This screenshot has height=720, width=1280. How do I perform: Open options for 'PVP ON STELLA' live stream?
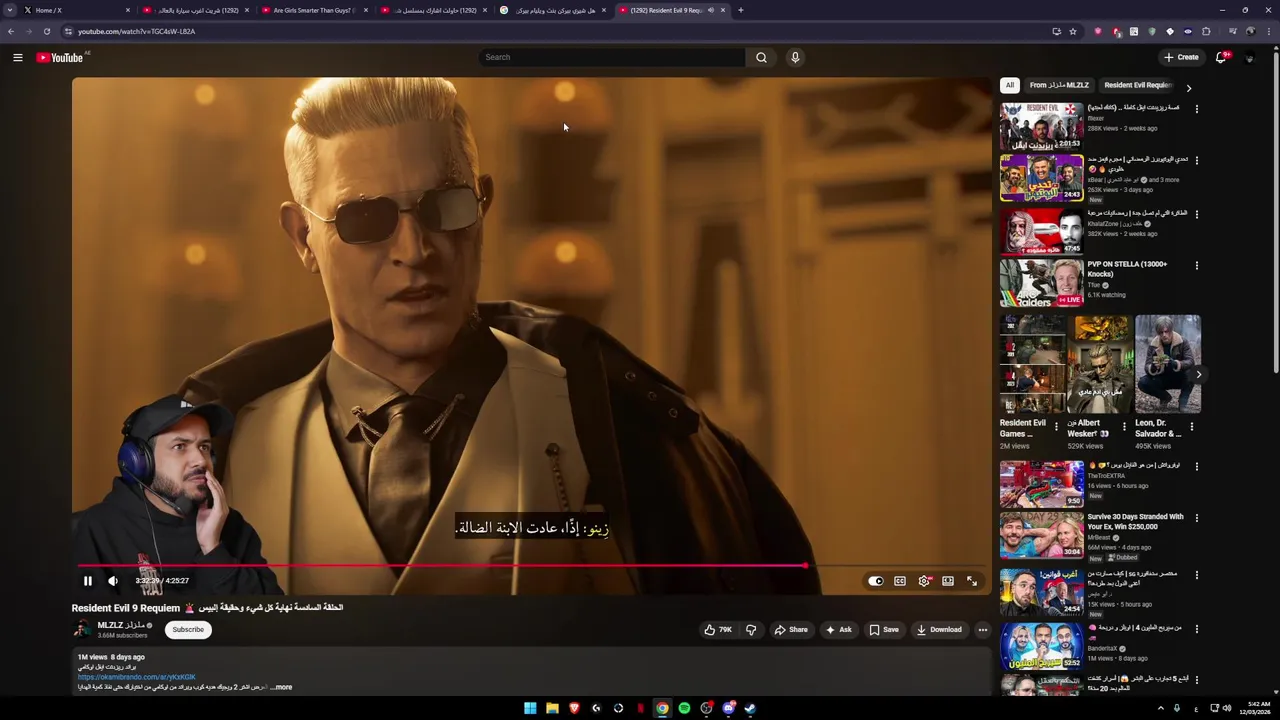tap(1197, 266)
